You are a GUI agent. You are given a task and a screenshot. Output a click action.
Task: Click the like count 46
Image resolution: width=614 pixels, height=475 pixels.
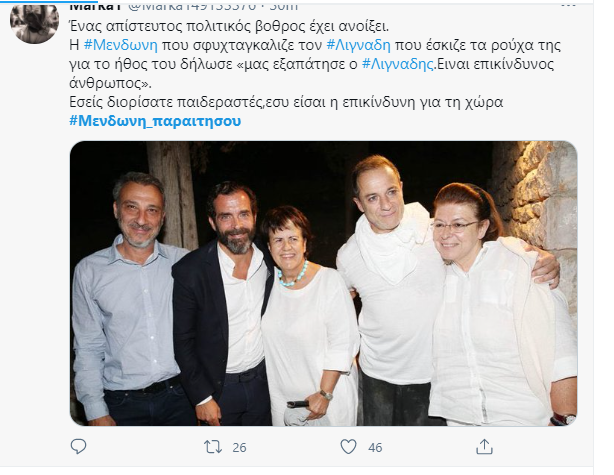coord(375,447)
